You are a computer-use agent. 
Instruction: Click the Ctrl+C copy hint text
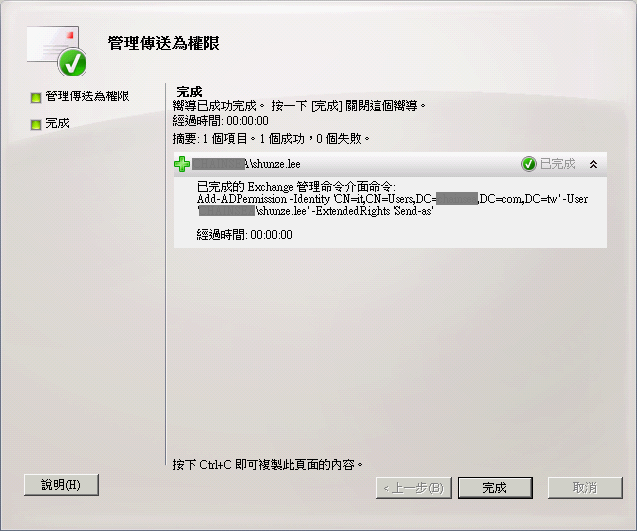pyautogui.click(x=267, y=464)
